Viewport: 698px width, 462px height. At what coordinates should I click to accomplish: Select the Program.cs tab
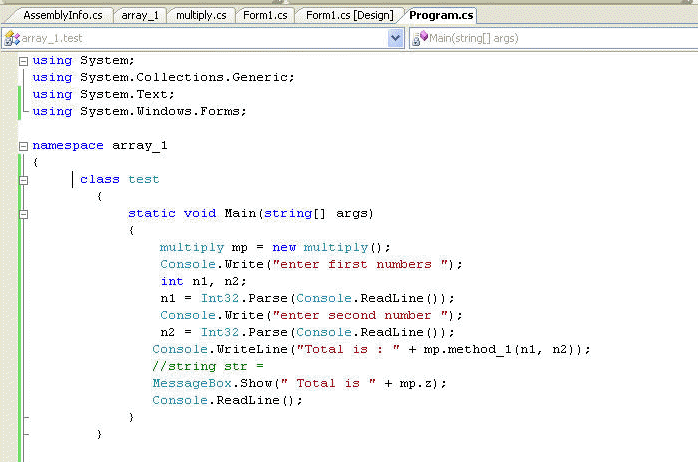[442, 15]
